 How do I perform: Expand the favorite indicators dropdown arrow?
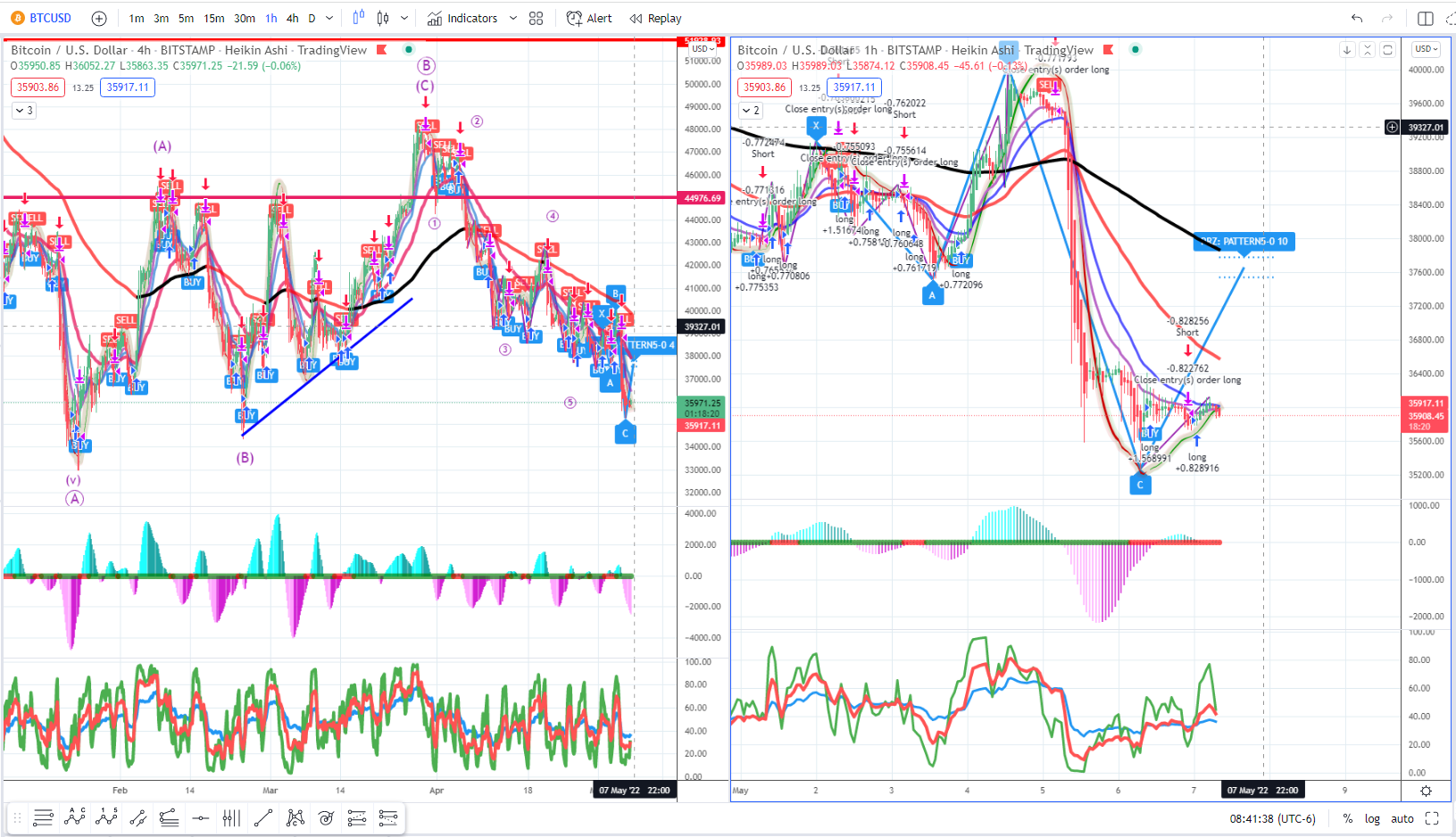(x=512, y=18)
